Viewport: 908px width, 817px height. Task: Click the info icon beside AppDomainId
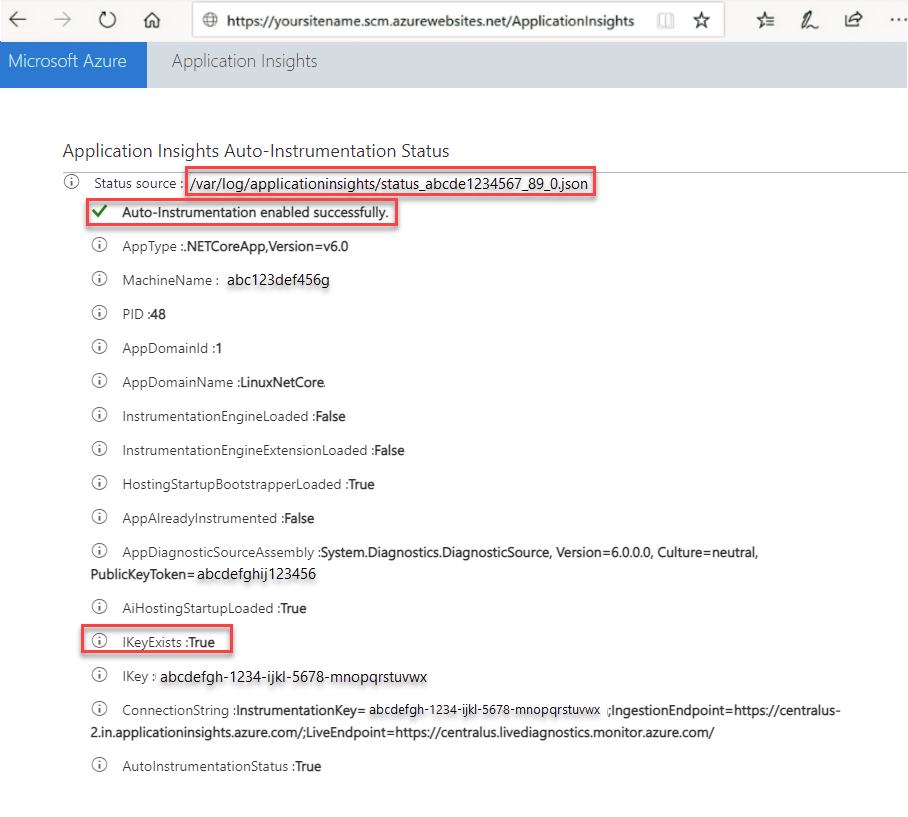click(x=100, y=347)
